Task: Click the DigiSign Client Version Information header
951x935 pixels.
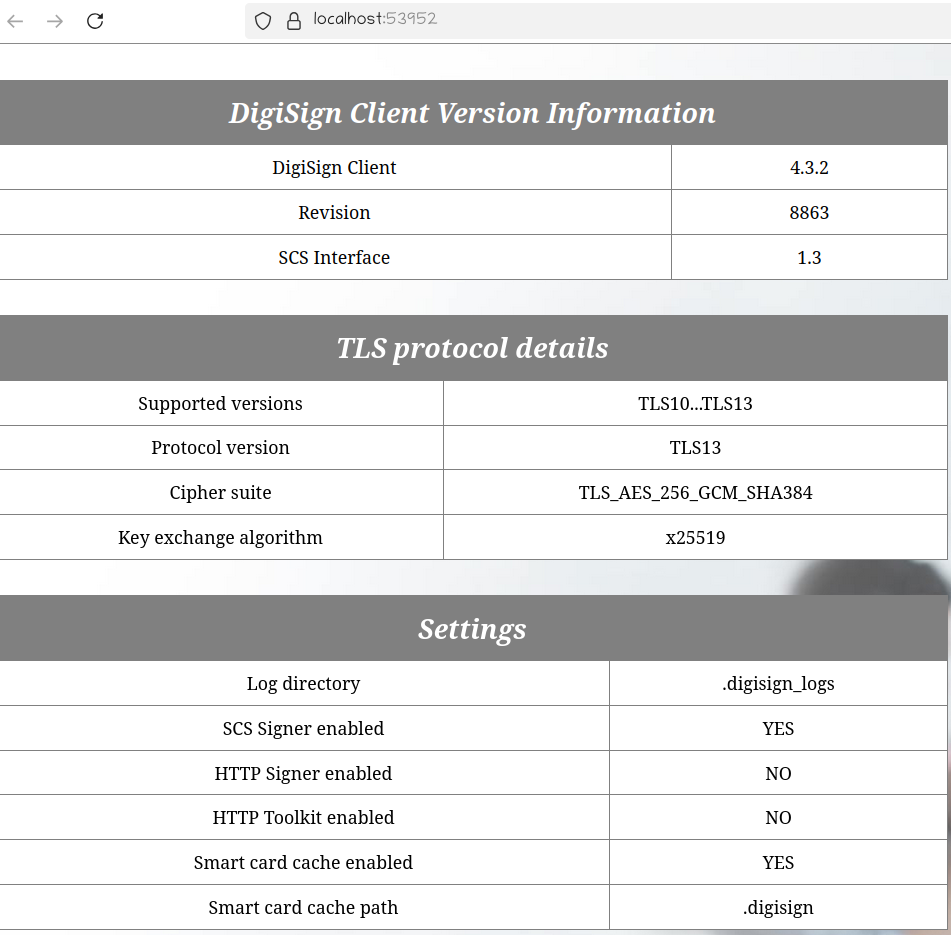Action: [x=472, y=113]
